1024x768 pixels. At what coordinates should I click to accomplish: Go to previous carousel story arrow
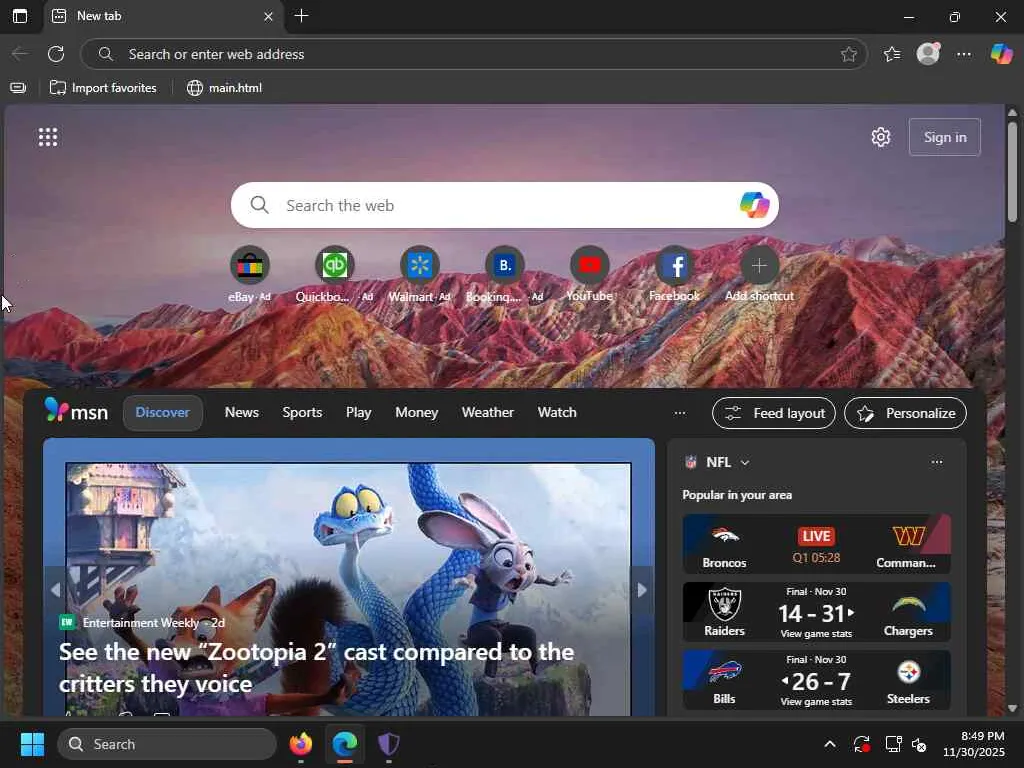55,590
